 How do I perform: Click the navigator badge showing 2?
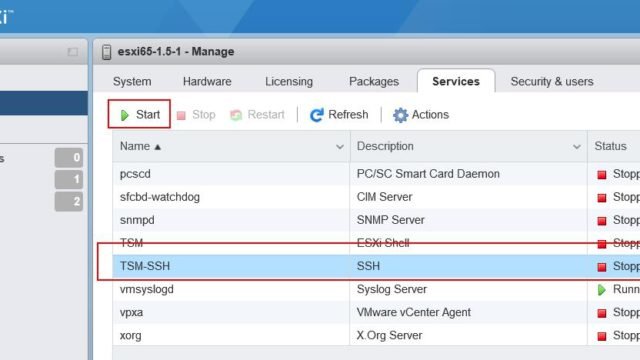coord(69,201)
